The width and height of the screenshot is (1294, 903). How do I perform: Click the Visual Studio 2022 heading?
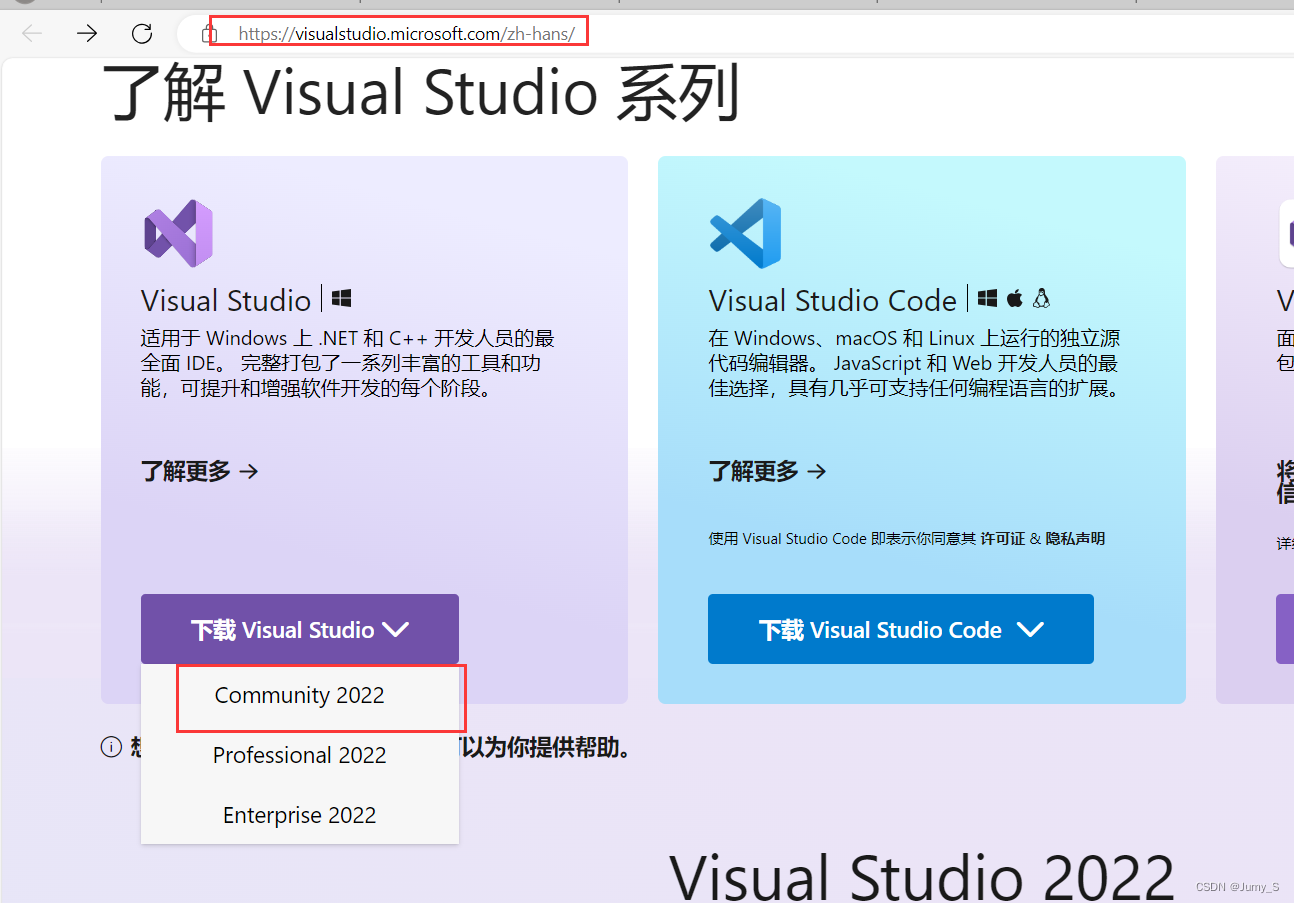(921, 876)
